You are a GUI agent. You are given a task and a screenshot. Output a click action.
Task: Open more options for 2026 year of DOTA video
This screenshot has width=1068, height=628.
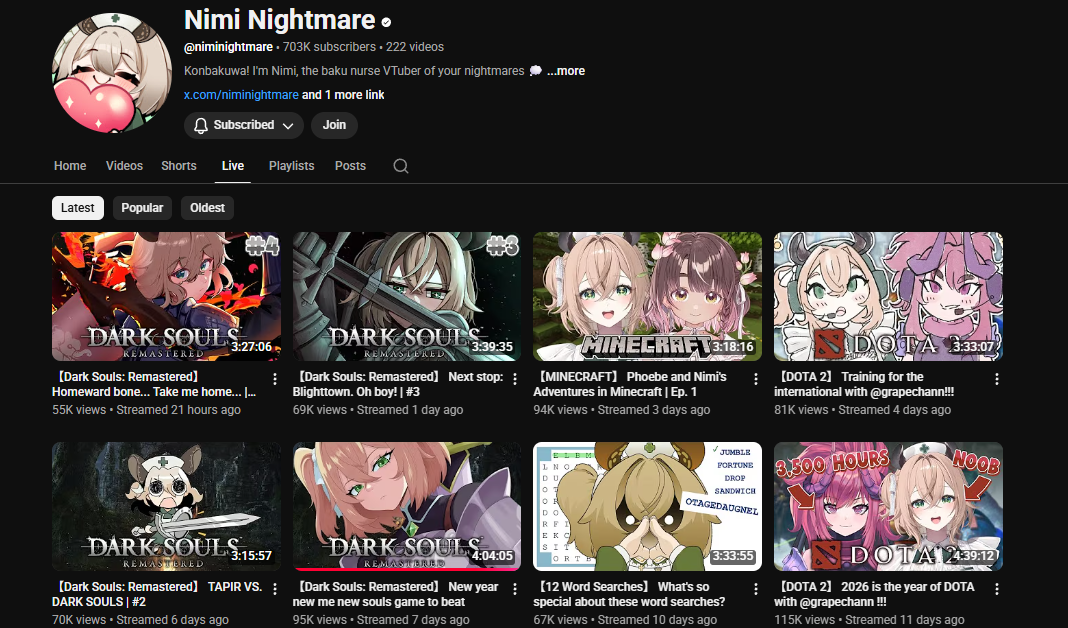click(996, 589)
